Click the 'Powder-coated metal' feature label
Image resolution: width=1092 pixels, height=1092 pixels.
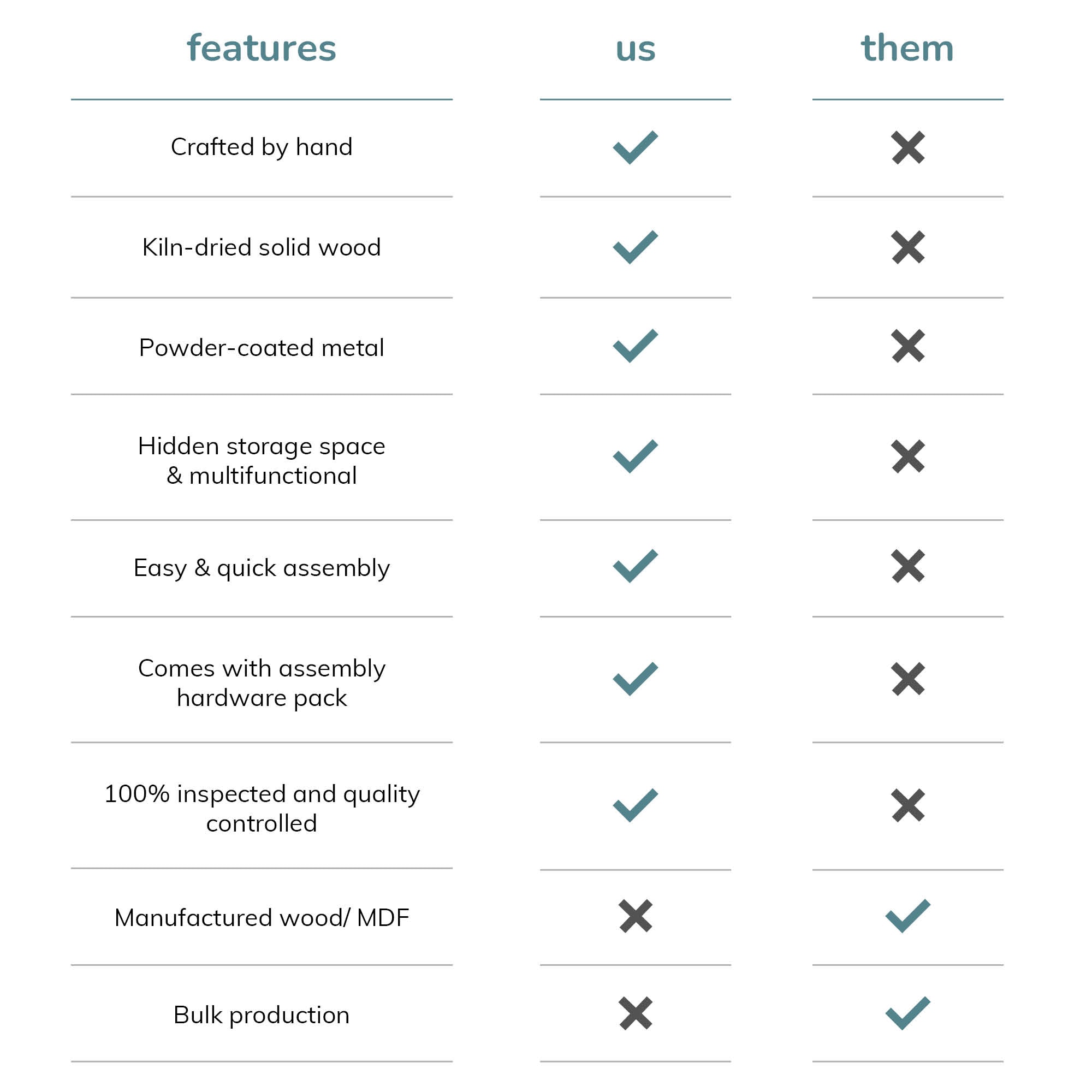click(x=262, y=348)
